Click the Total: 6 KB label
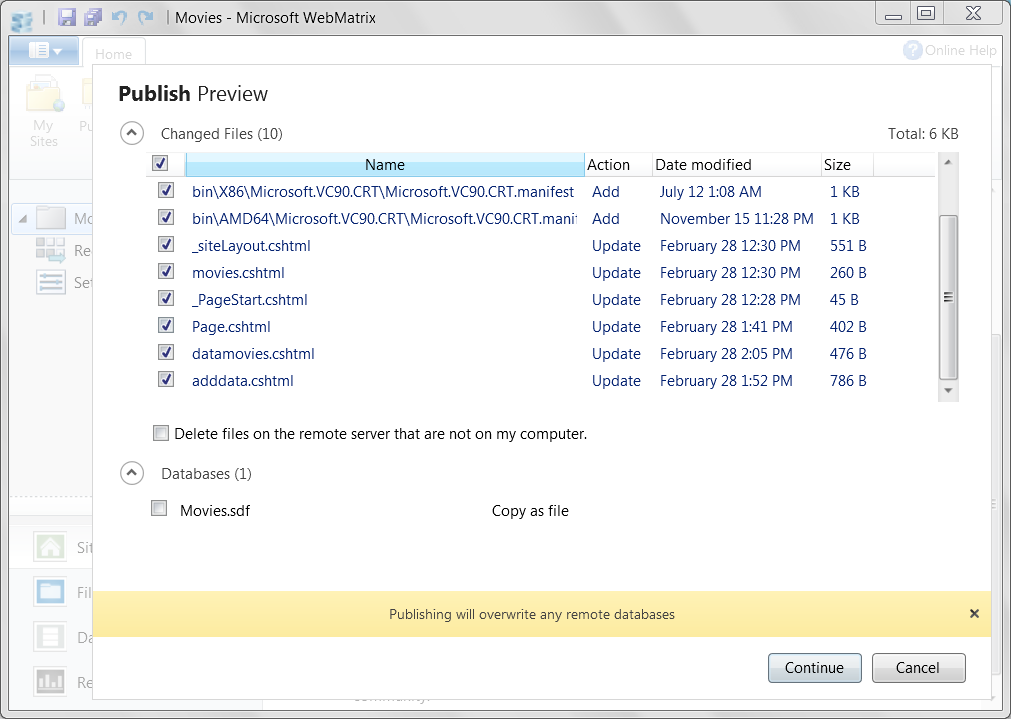This screenshot has width=1011, height=719. click(923, 133)
